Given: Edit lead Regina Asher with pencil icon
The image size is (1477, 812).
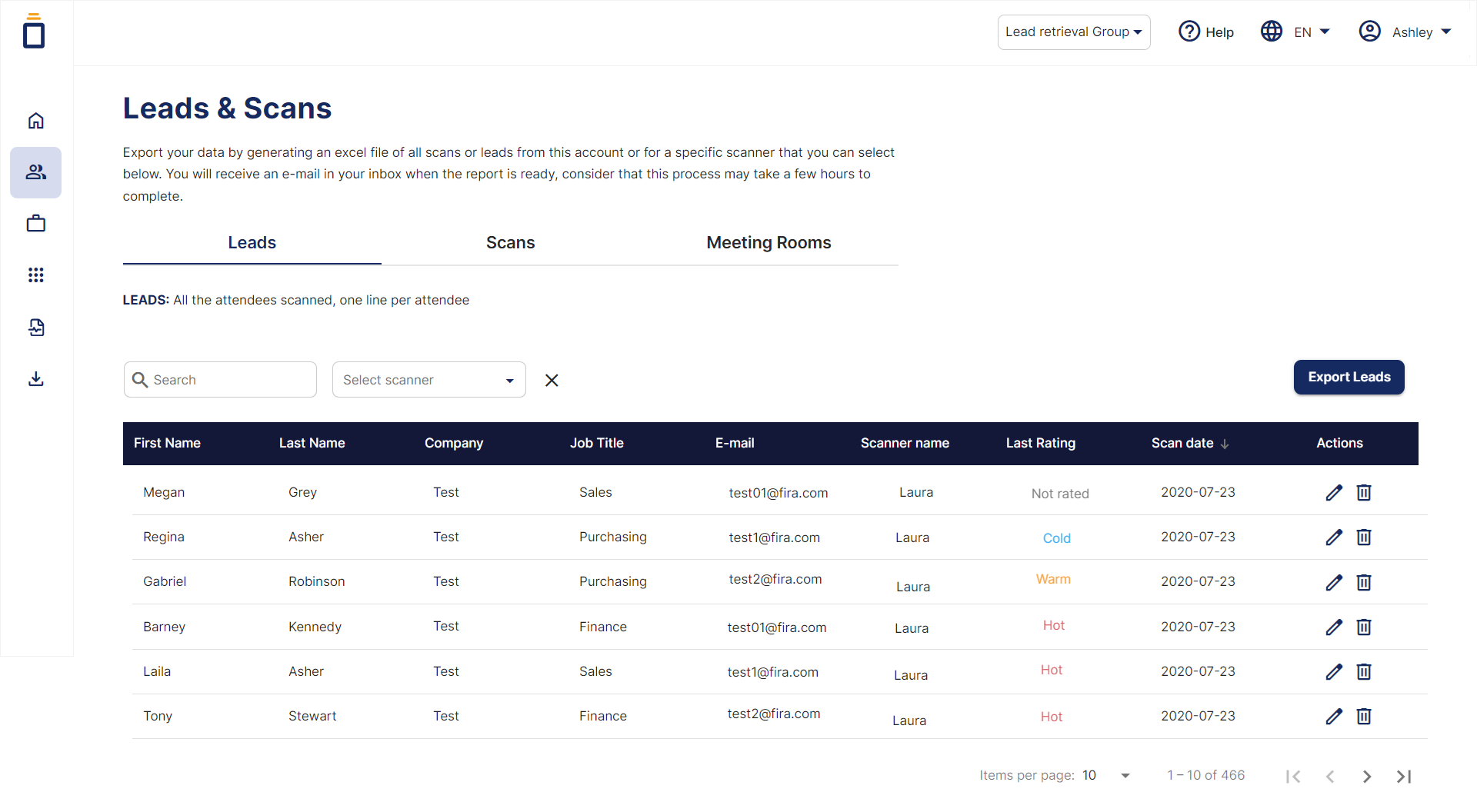Looking at the screenshot, I should pos(1334,537).
